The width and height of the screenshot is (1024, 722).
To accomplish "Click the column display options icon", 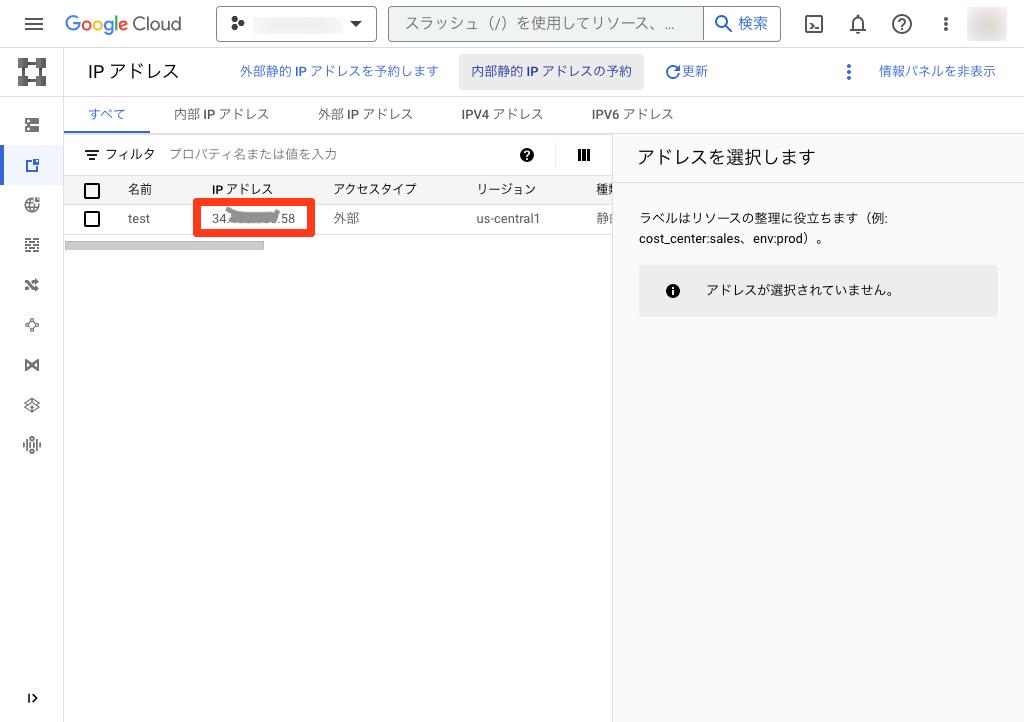I will tap(584, 155).
